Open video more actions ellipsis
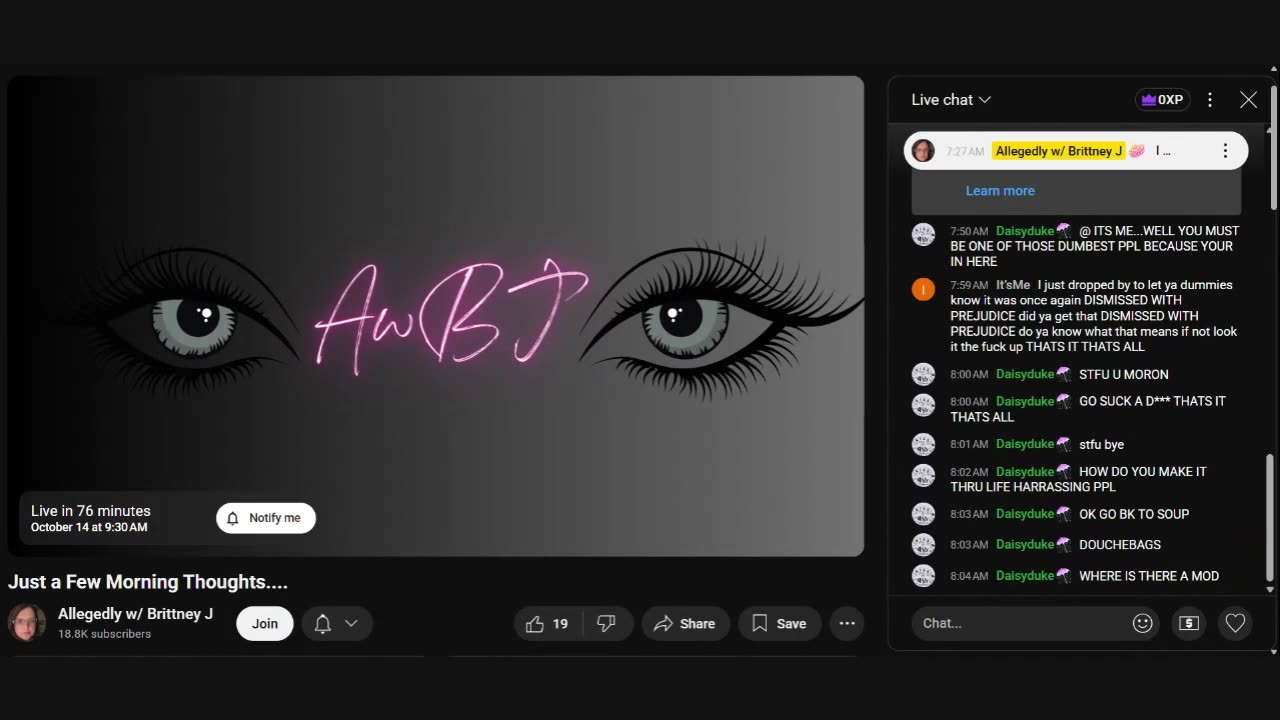1280x720 pixels. coord(847,624)
